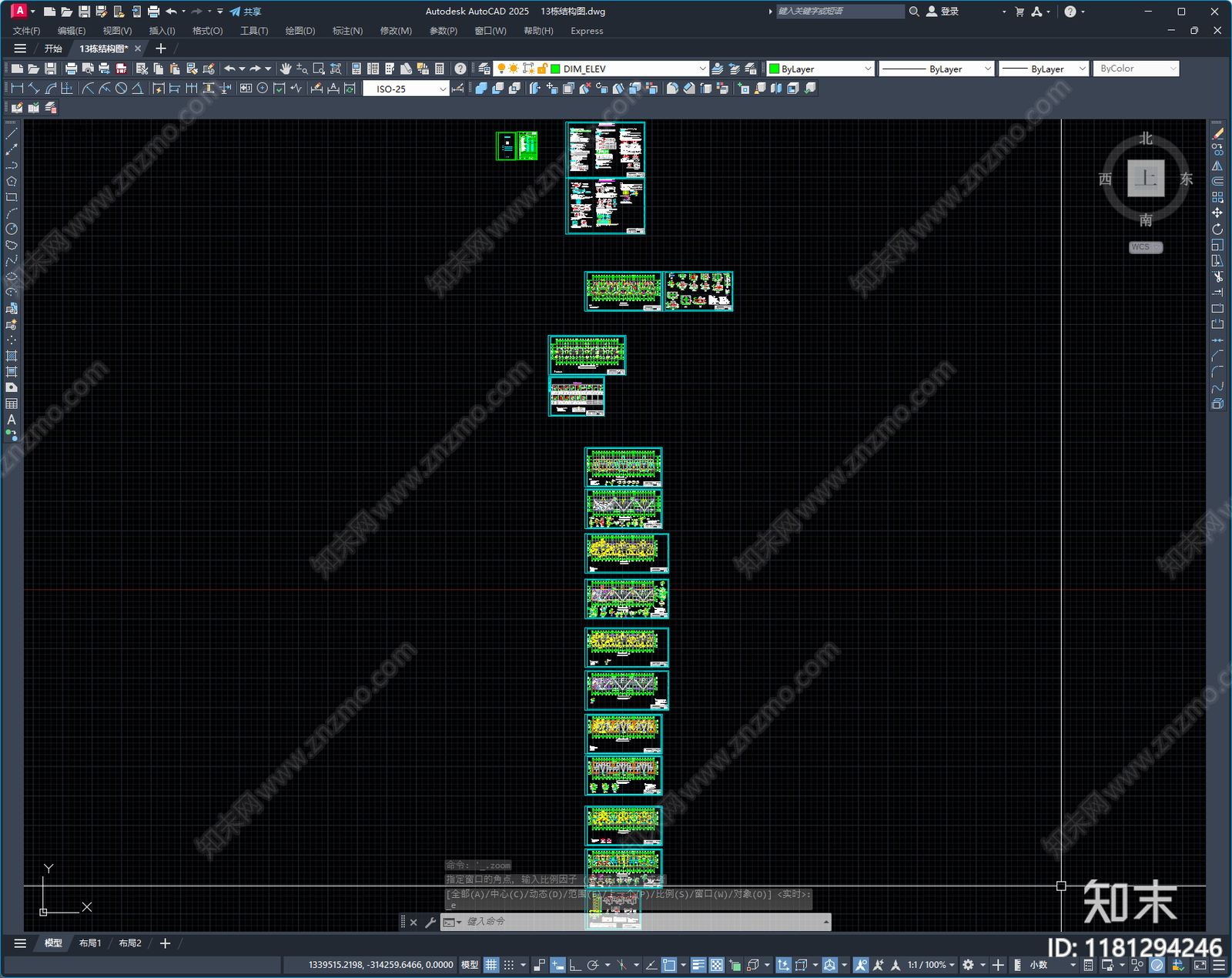Click the DWF publish icon
Viewport: 1232px width, 978px height.
(x=121, y=69)
